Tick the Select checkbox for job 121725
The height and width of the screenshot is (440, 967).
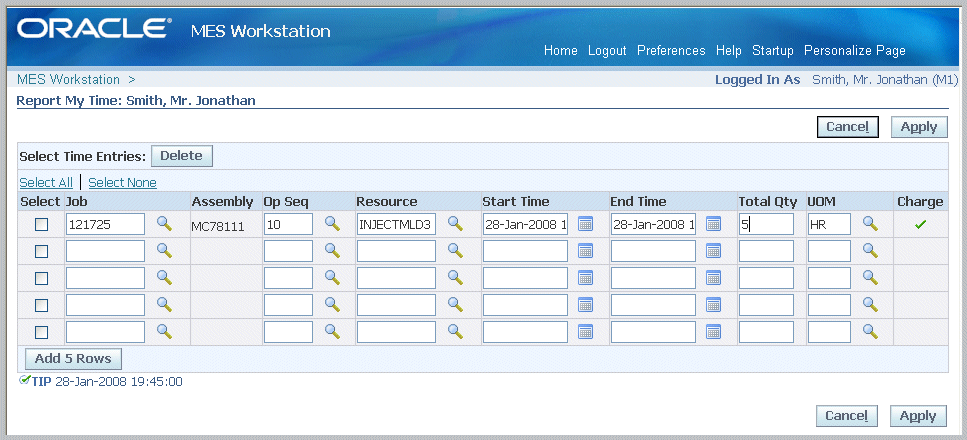pos(41,225)
